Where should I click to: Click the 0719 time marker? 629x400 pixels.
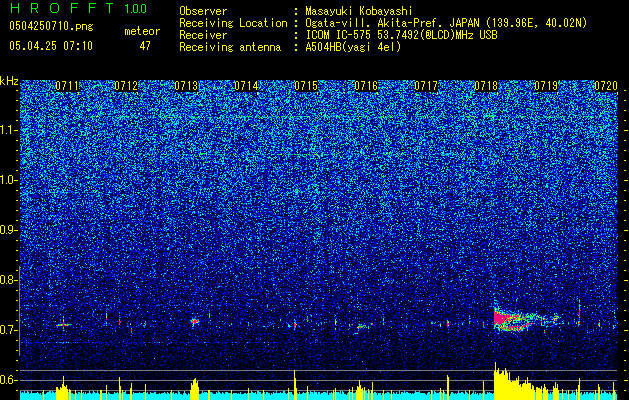(546, 86)
